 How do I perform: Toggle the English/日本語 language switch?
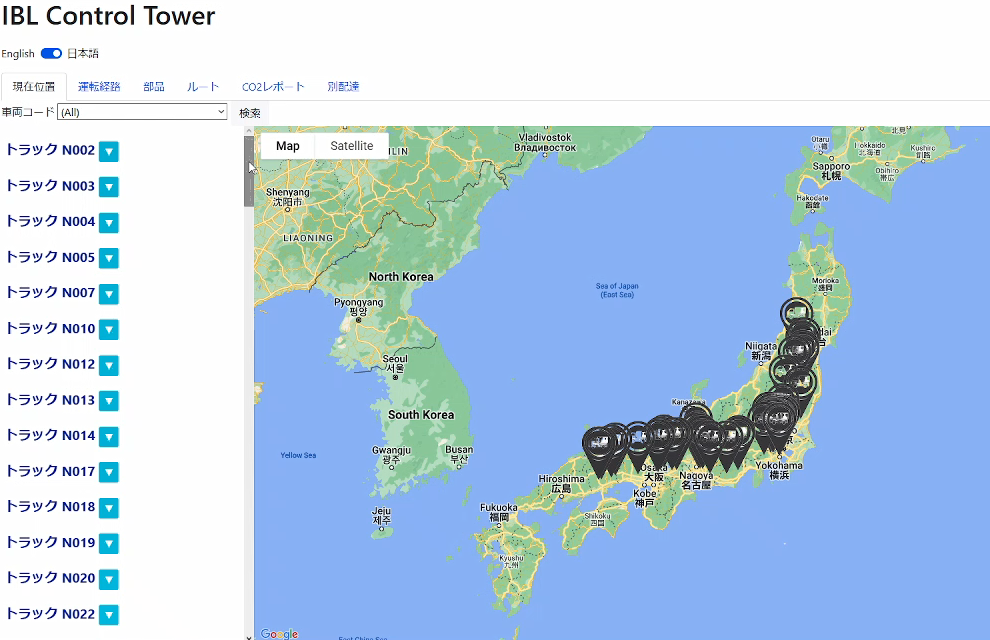point(51,54)
